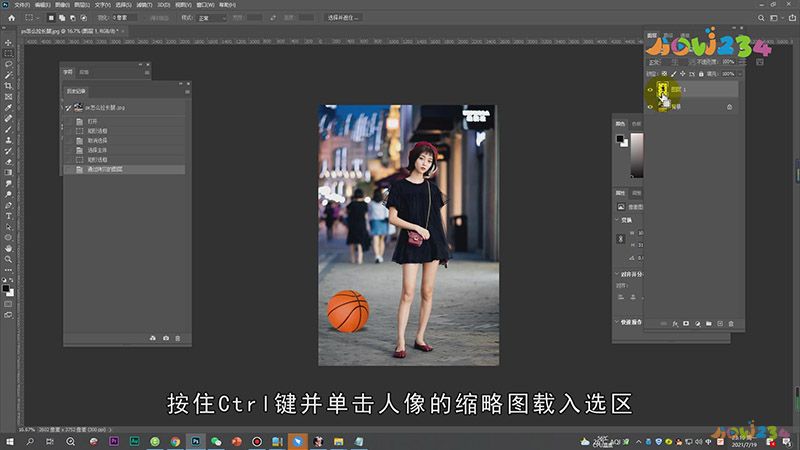
Task: Click Add to selection mode icon
Action: coord(62,18)
